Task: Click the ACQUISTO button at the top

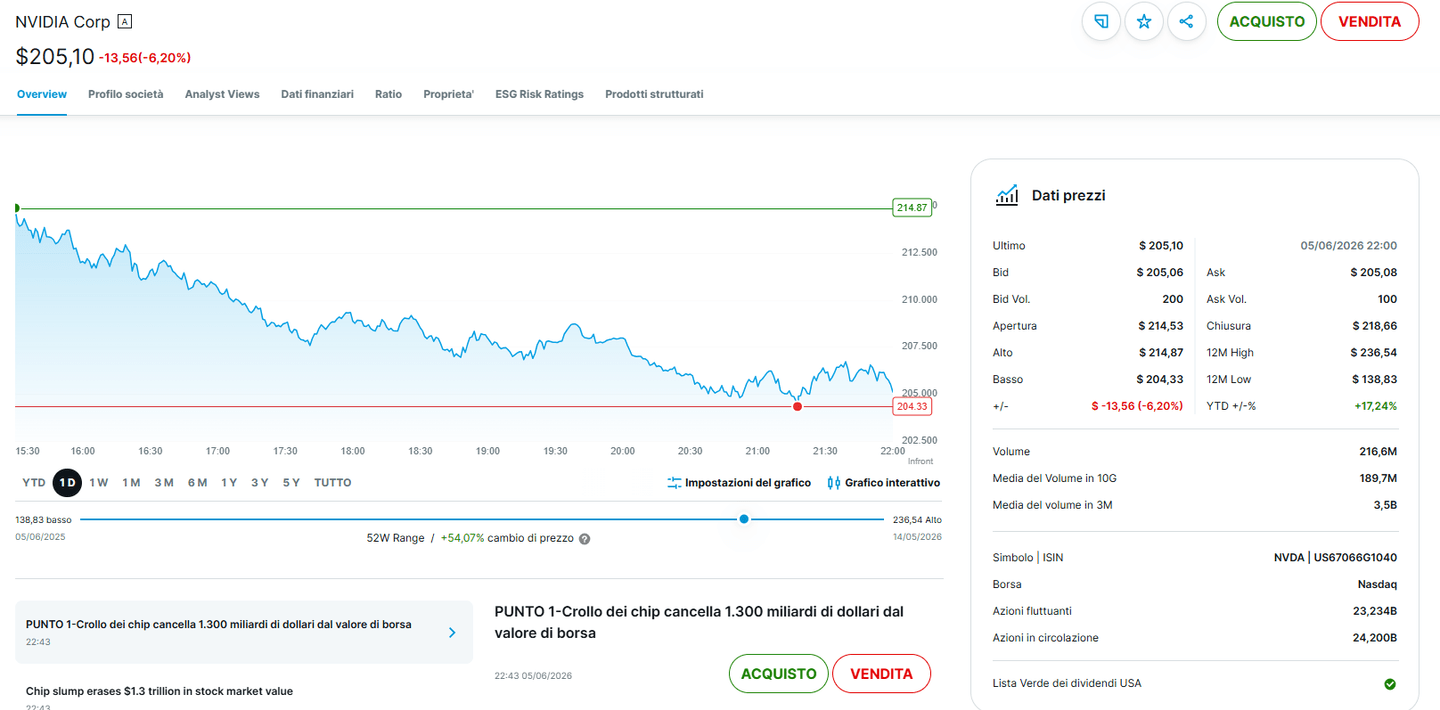Action: [1266, 21]
